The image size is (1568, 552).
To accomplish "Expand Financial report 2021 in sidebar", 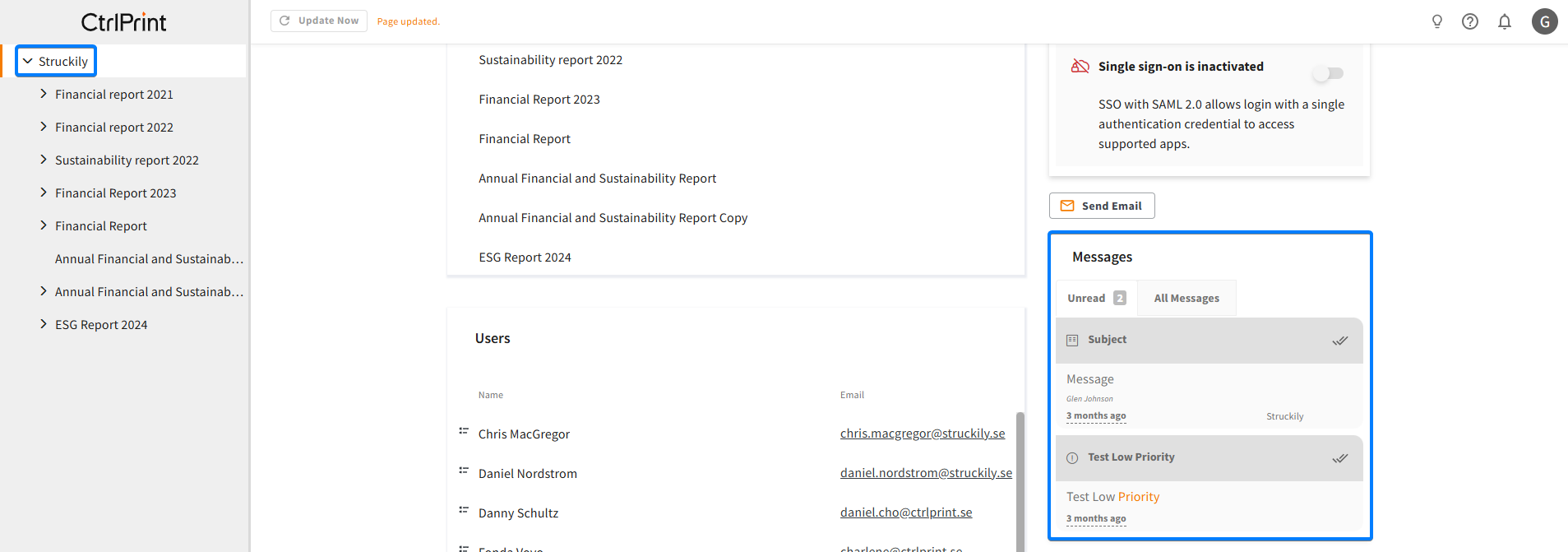I will point(44,94).
